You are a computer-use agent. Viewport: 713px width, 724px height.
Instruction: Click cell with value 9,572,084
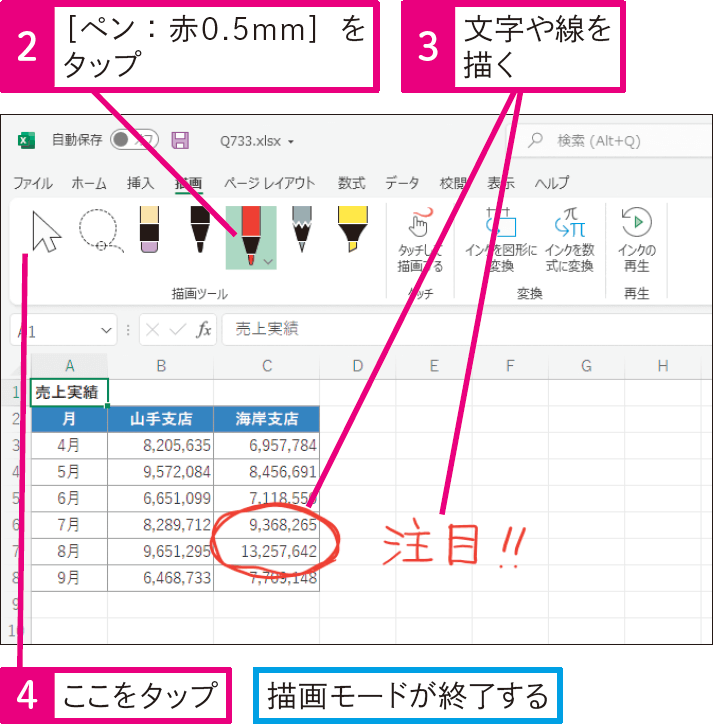coord(161,472)
